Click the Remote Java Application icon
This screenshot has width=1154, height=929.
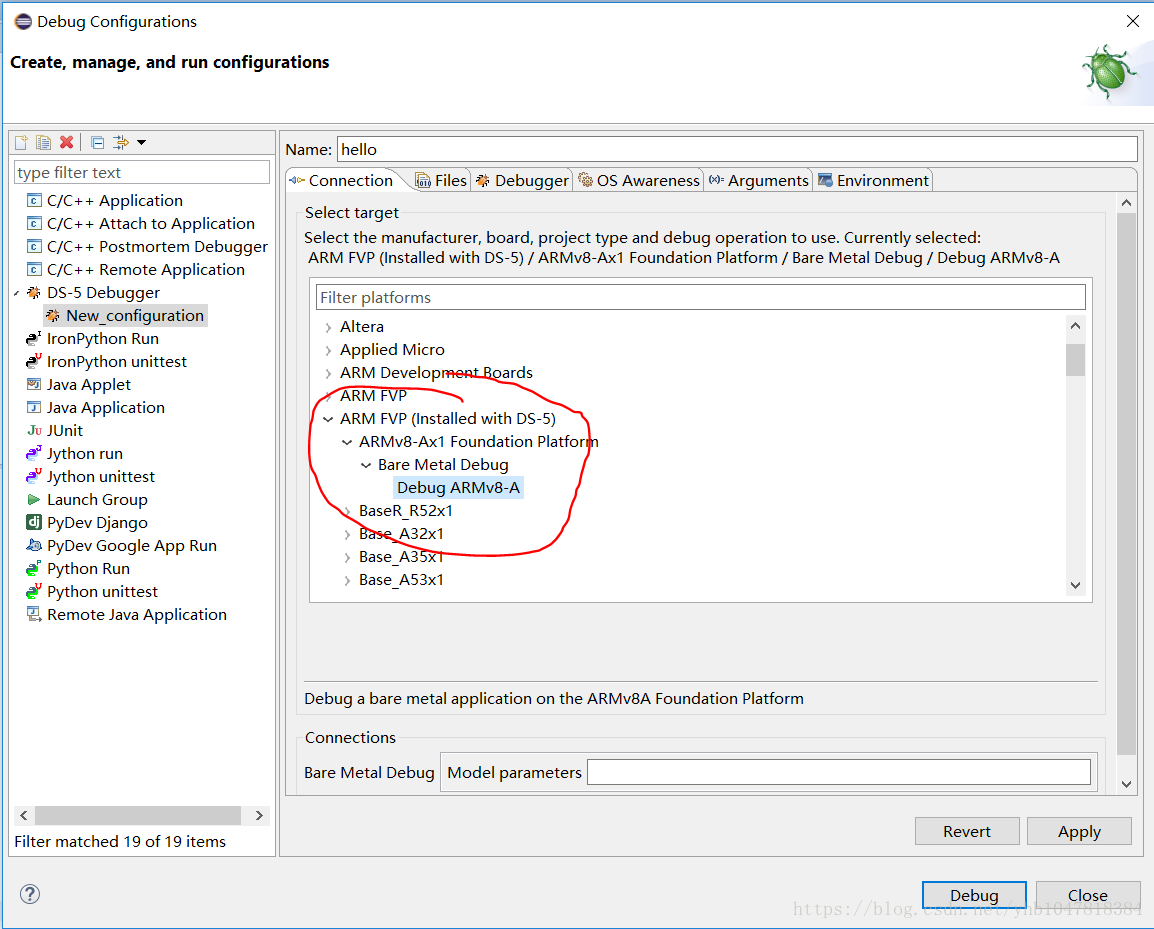coord(34,614)
